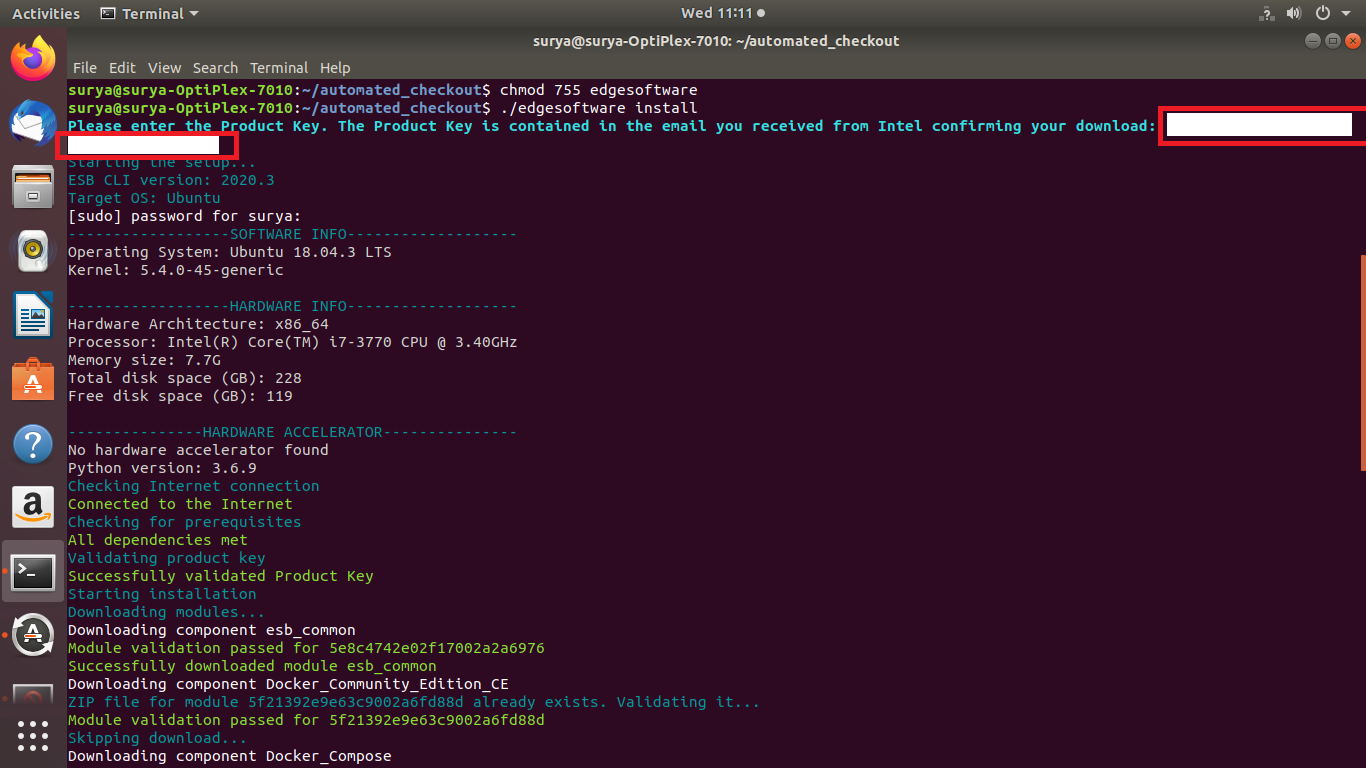Click 'Successfully downloaded module esb_common' line
This screenshot has height=768, width=1366.
(252, 666)
